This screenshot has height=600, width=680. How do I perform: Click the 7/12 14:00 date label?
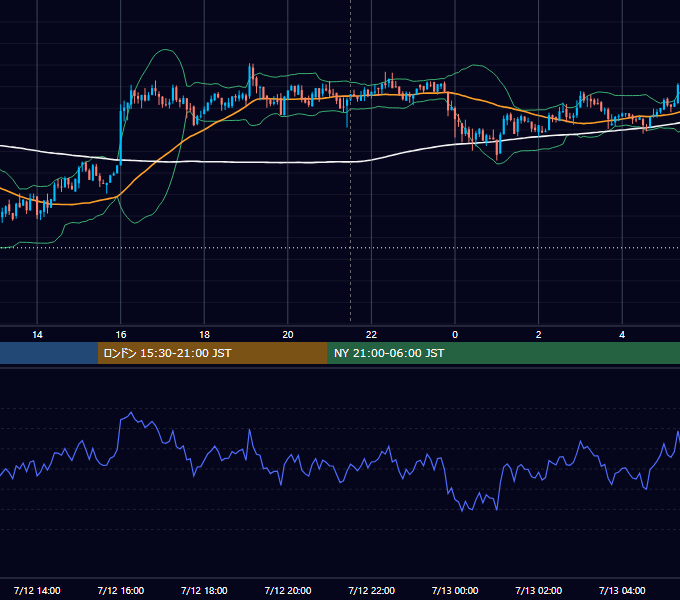click(x=37, y=590)
